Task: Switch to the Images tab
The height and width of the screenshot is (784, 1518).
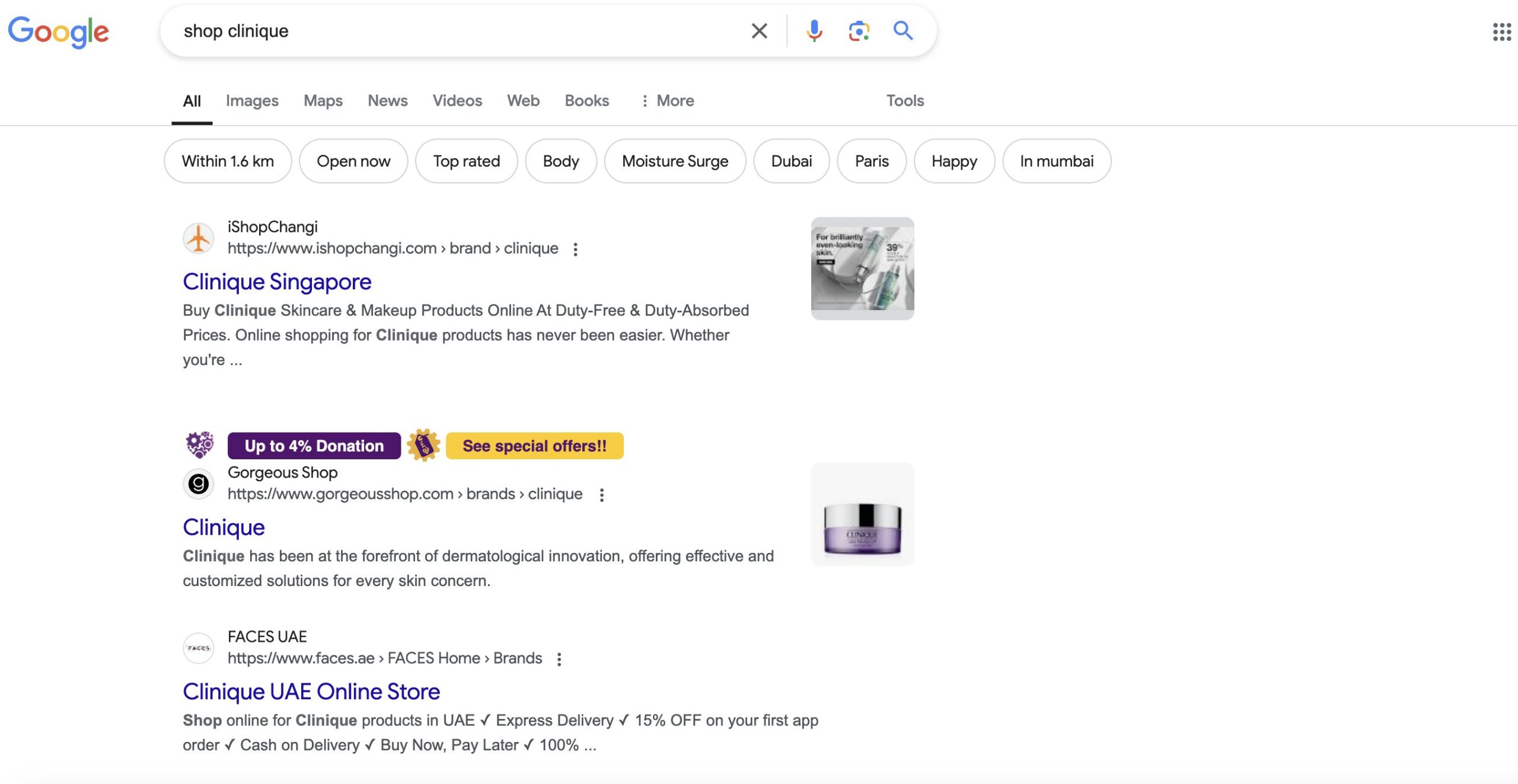Action: (x=252, y=101)
